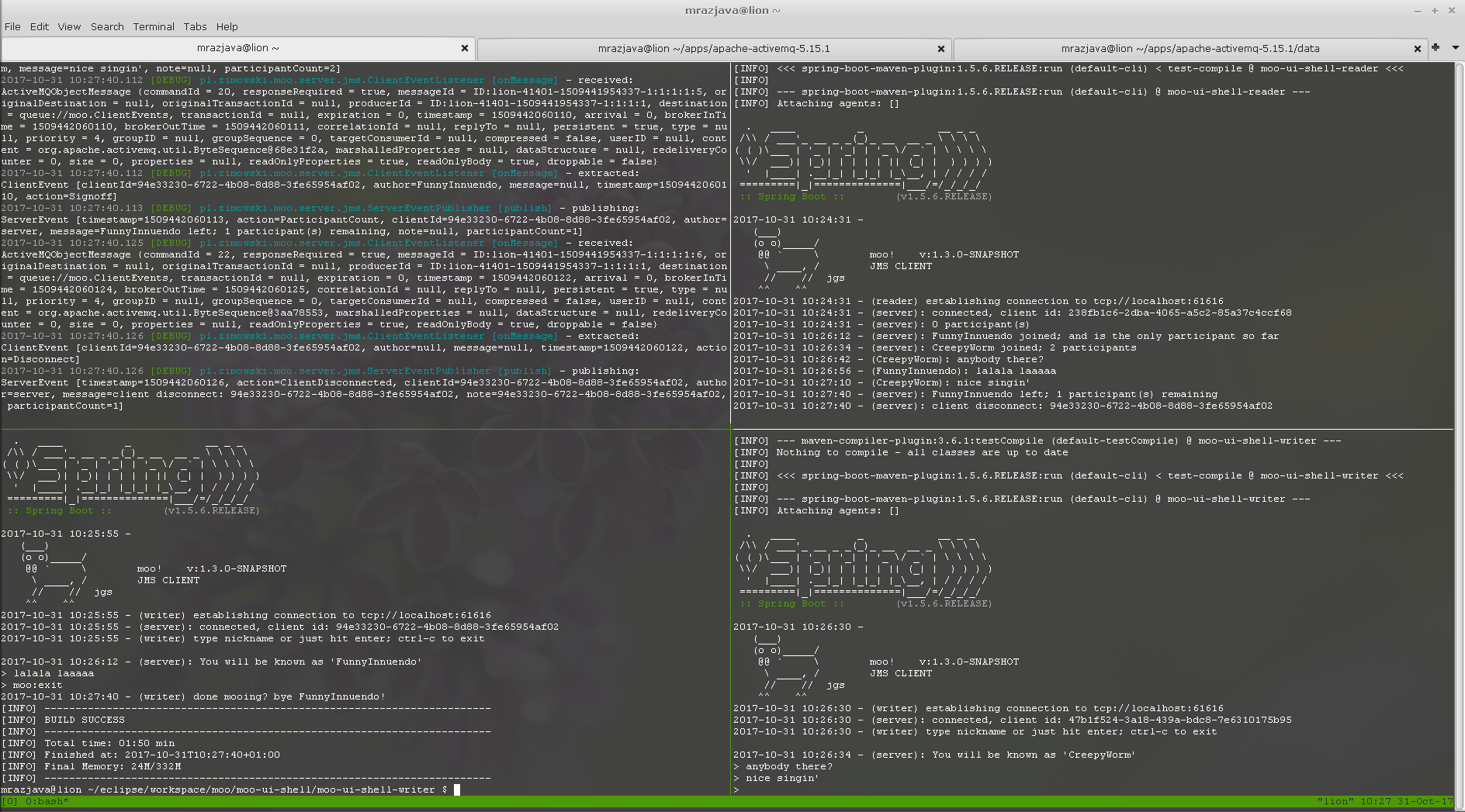The image size is (1465, 812).
Task: Switch to the apache-activemq-5.15.1 tab
Action: (x=713, y=49)
